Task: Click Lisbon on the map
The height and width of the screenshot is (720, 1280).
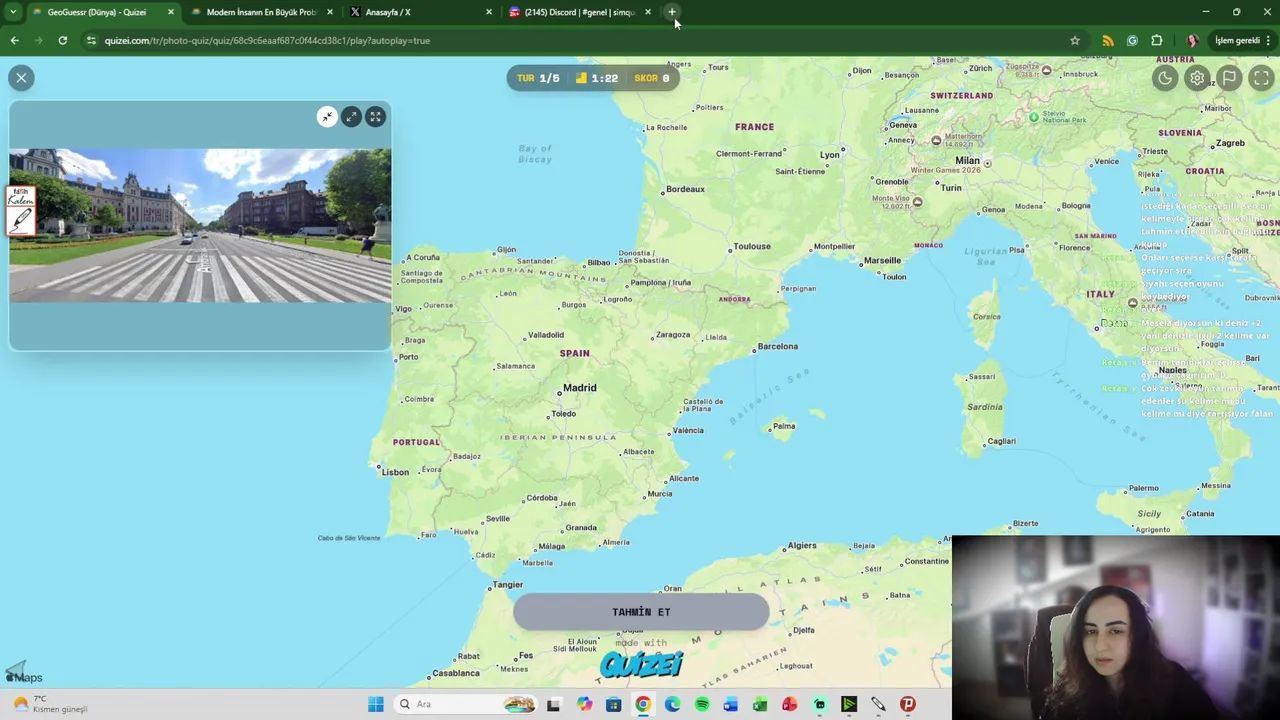Action: coord(395,472)
